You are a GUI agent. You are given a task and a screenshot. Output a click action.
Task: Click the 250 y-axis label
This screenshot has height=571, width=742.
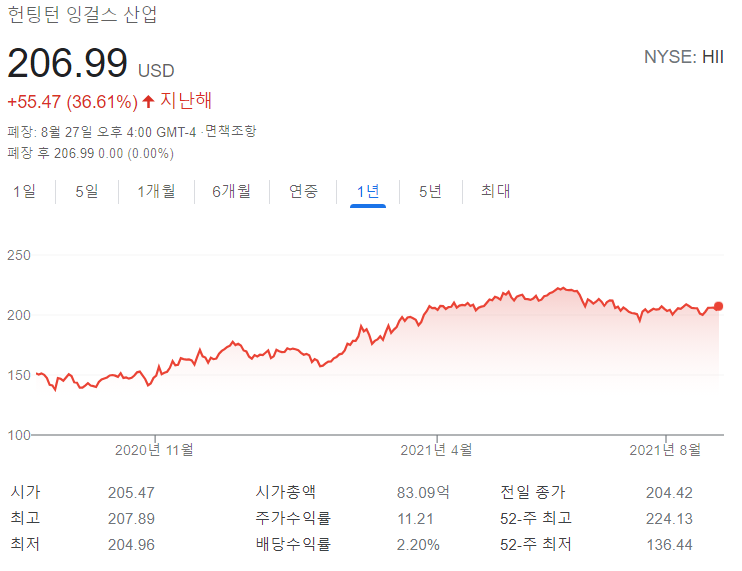(x=18, y=255)
